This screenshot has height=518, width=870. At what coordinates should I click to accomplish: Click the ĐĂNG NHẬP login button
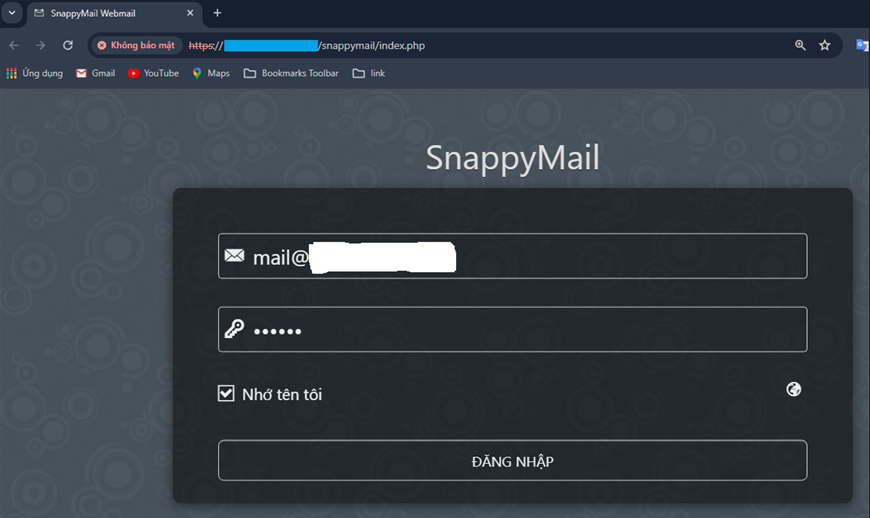coord(512,460)
